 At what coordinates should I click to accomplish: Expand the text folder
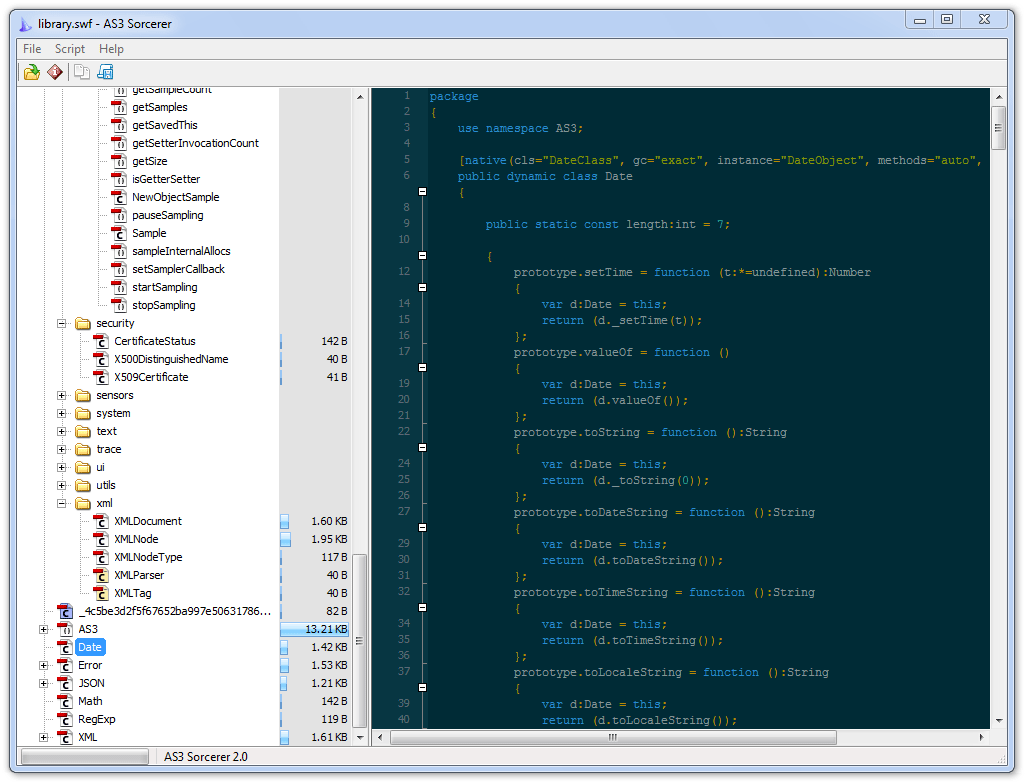[62, 431]
